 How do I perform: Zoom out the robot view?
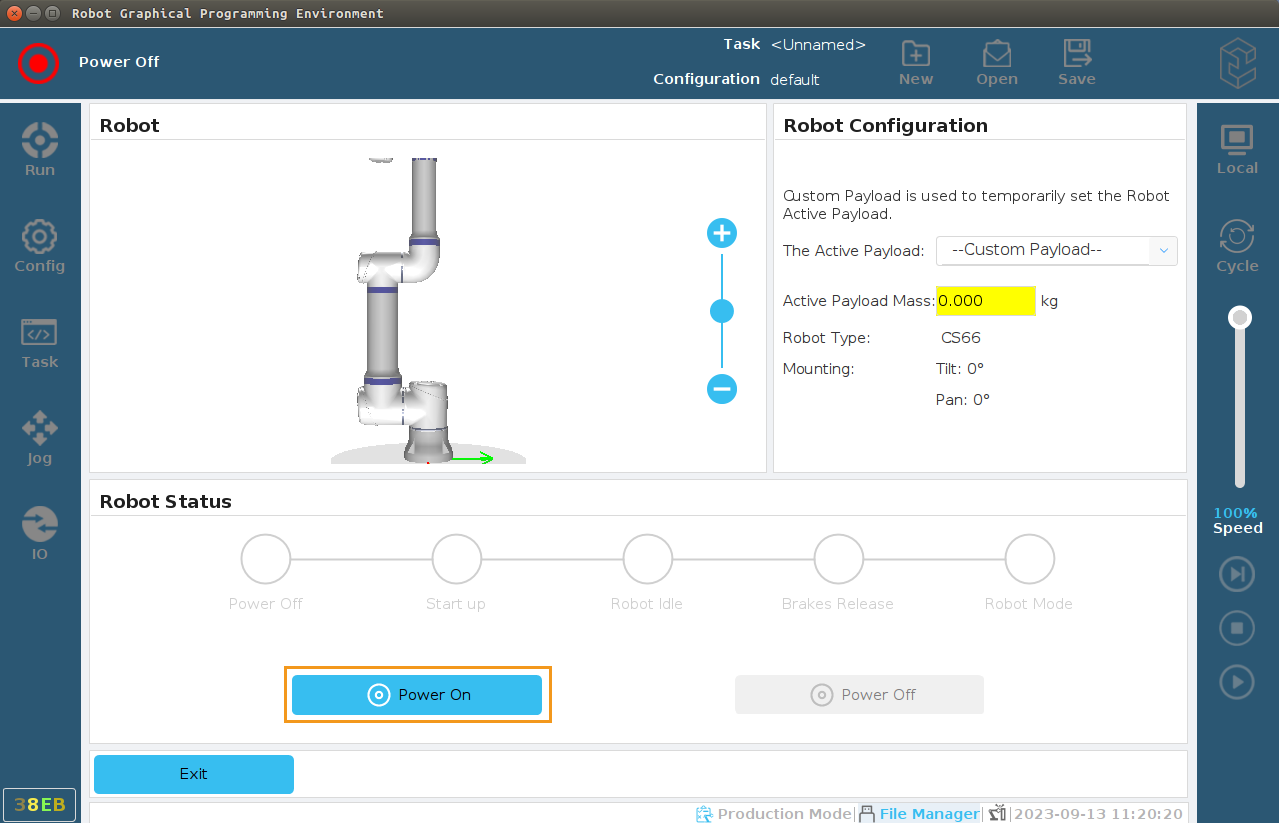[x=722, y=389]
